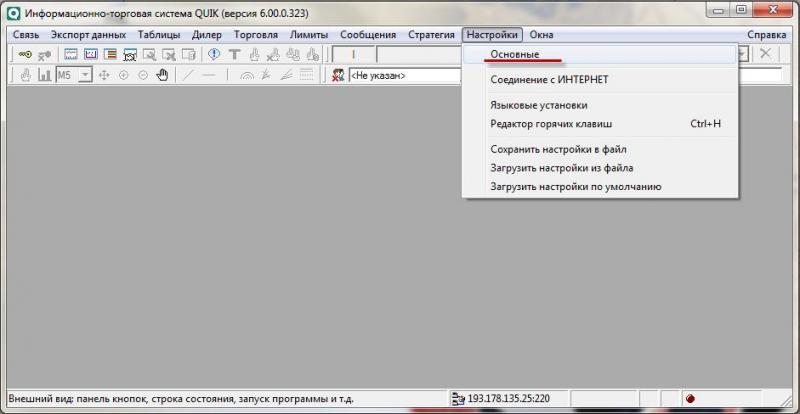This screenshot has width=800, height=414.
Task: Click the zoom out minus circle icon
Action: click(x=143, y=76)
